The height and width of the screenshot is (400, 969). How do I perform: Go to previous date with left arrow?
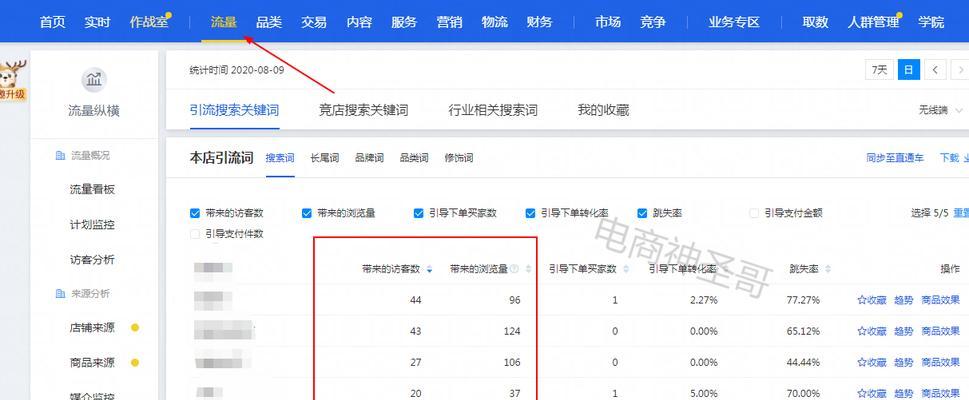pos(936,70)
